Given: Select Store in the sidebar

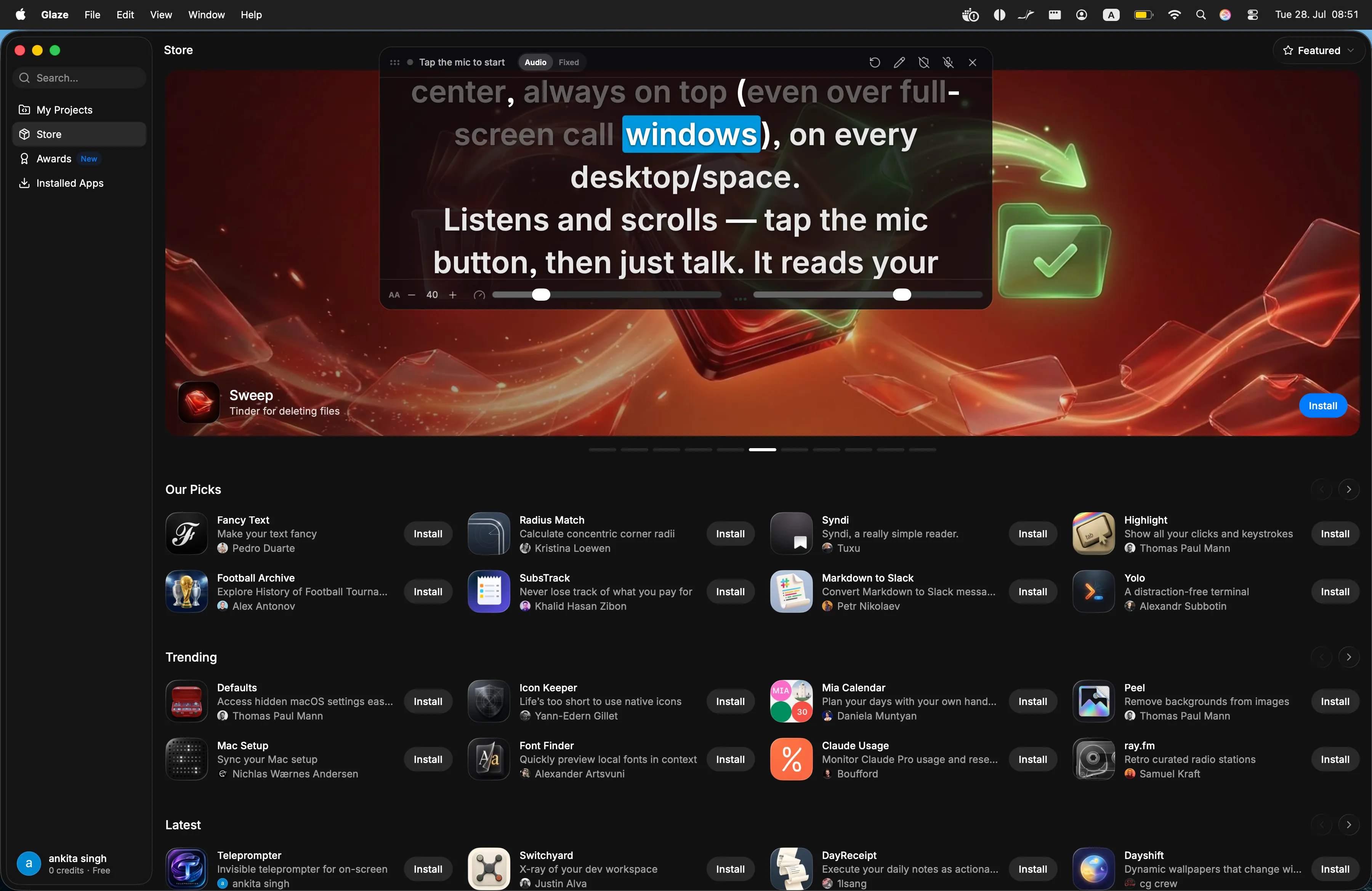Looking at the screenshot, I should click(79, 134).
